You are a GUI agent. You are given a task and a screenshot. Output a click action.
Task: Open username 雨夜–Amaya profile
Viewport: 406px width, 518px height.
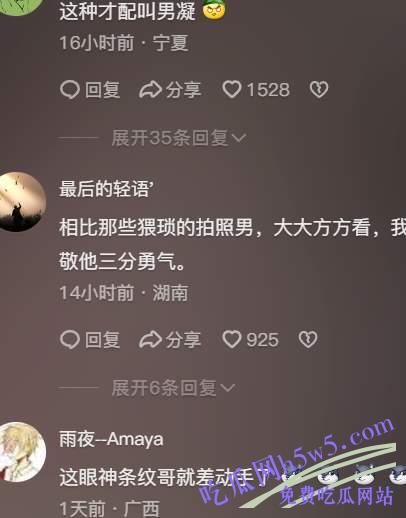[111, 439]
